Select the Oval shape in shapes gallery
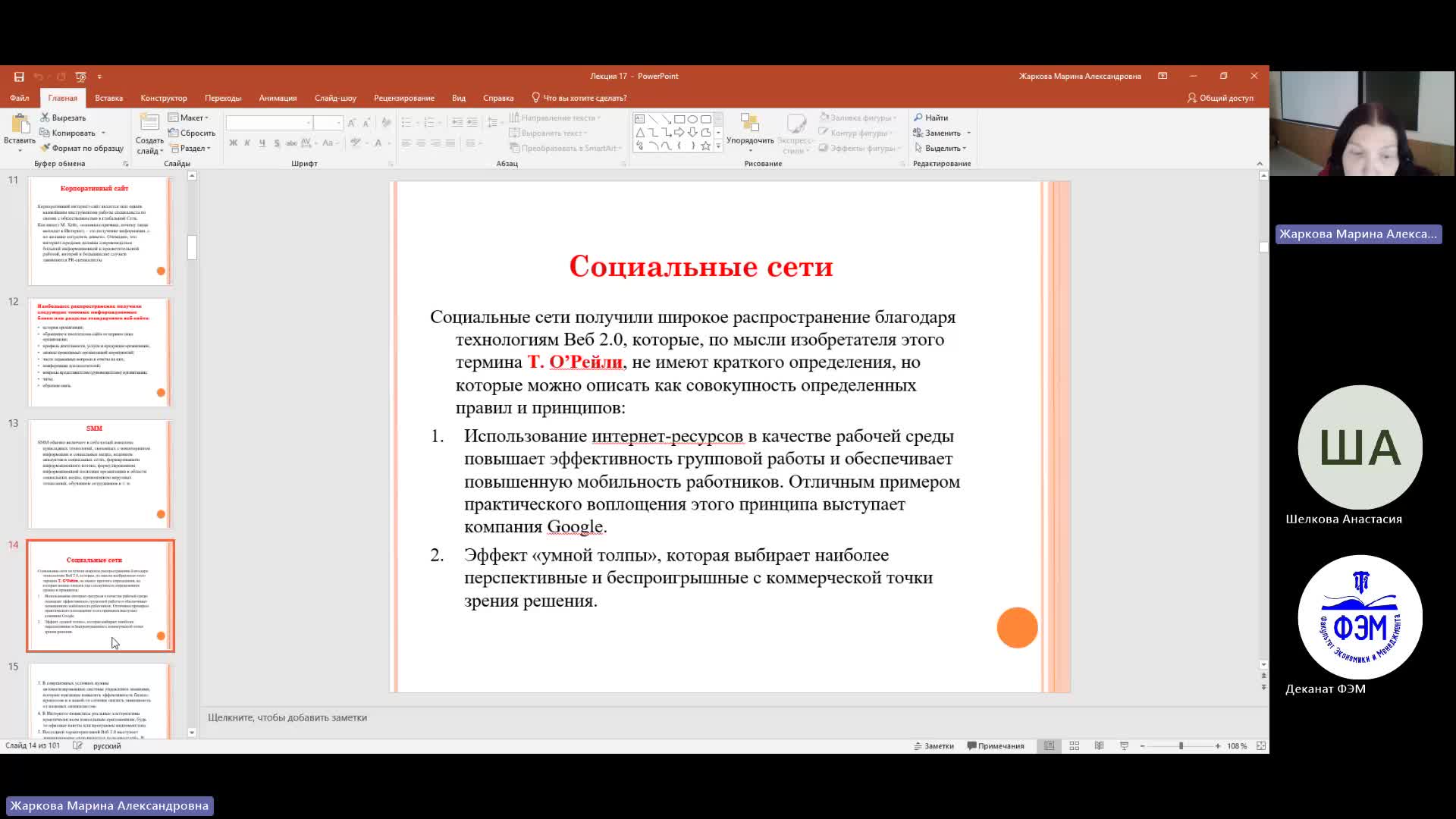The width and height of the screenshot is (1456, 819). point(692,119)
